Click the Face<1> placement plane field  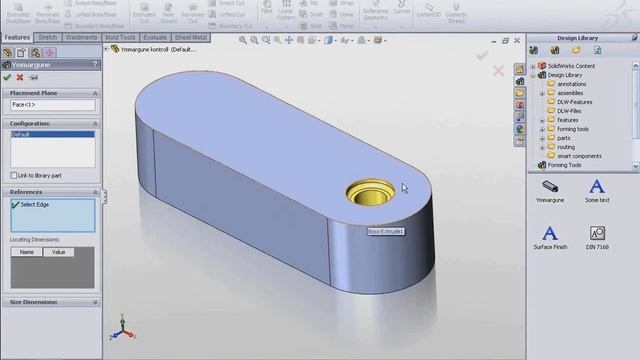pos(53,105)
